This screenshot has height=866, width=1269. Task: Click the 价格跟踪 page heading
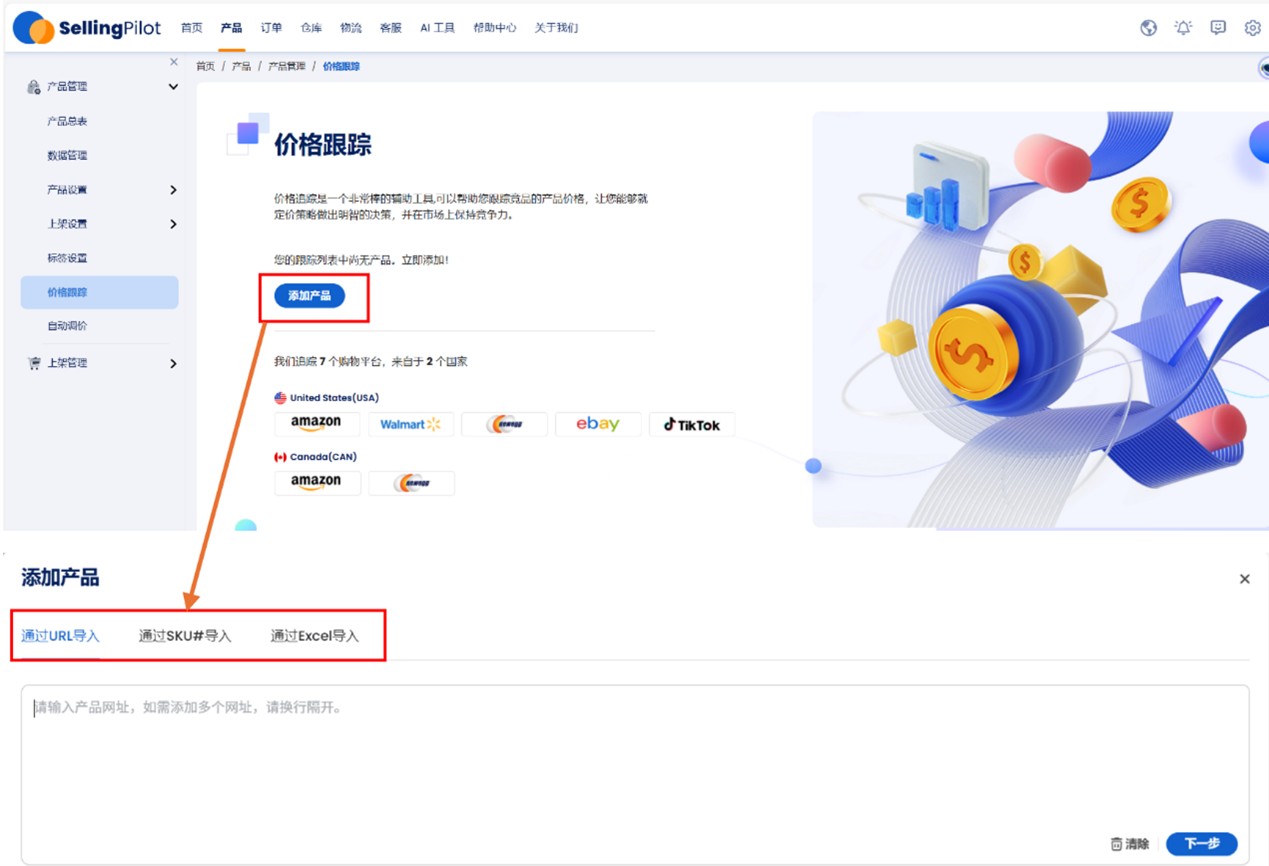pos(323,145)
